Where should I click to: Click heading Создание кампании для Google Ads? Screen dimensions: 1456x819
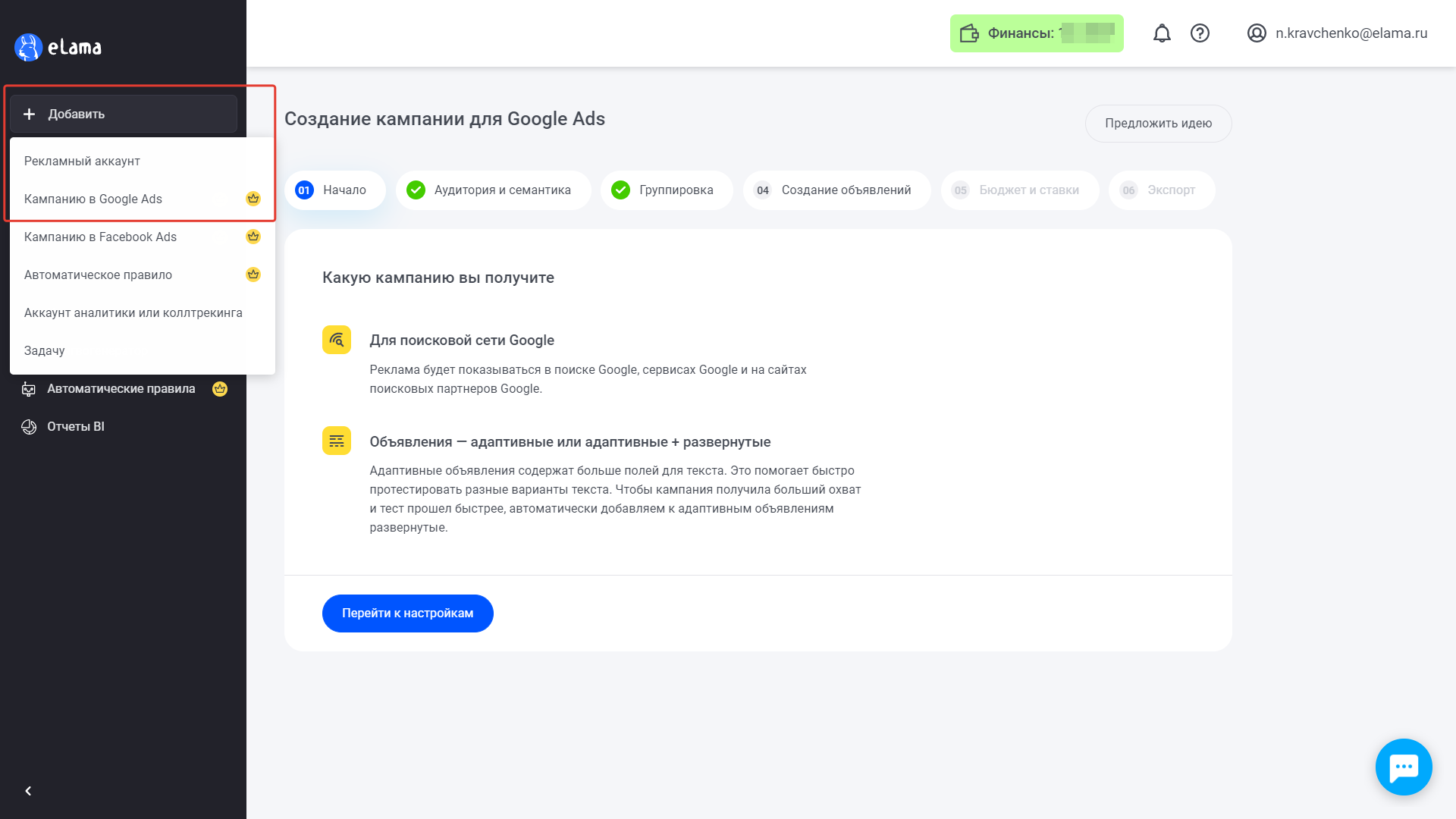point(444,119)
